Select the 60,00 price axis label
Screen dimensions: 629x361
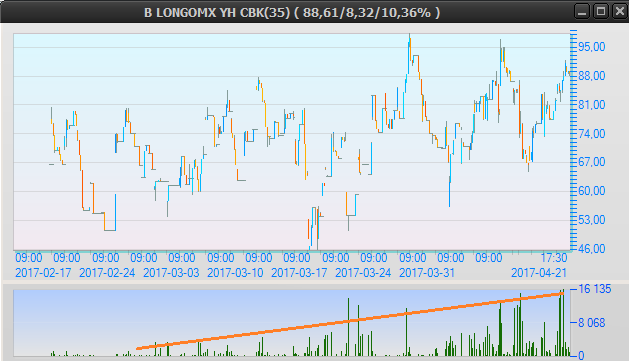point(592,191)
